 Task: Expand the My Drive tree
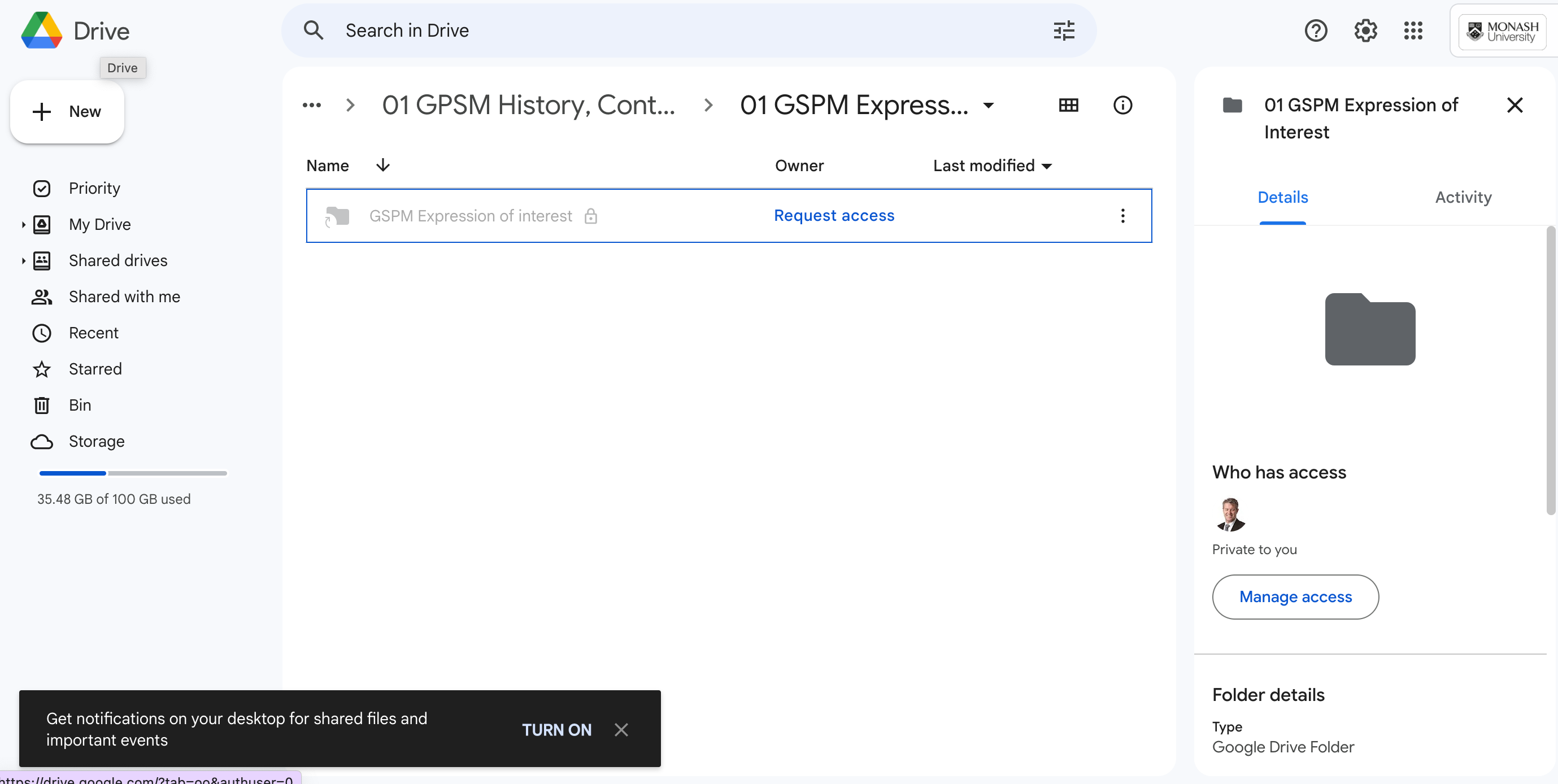(x=23, y=224)
